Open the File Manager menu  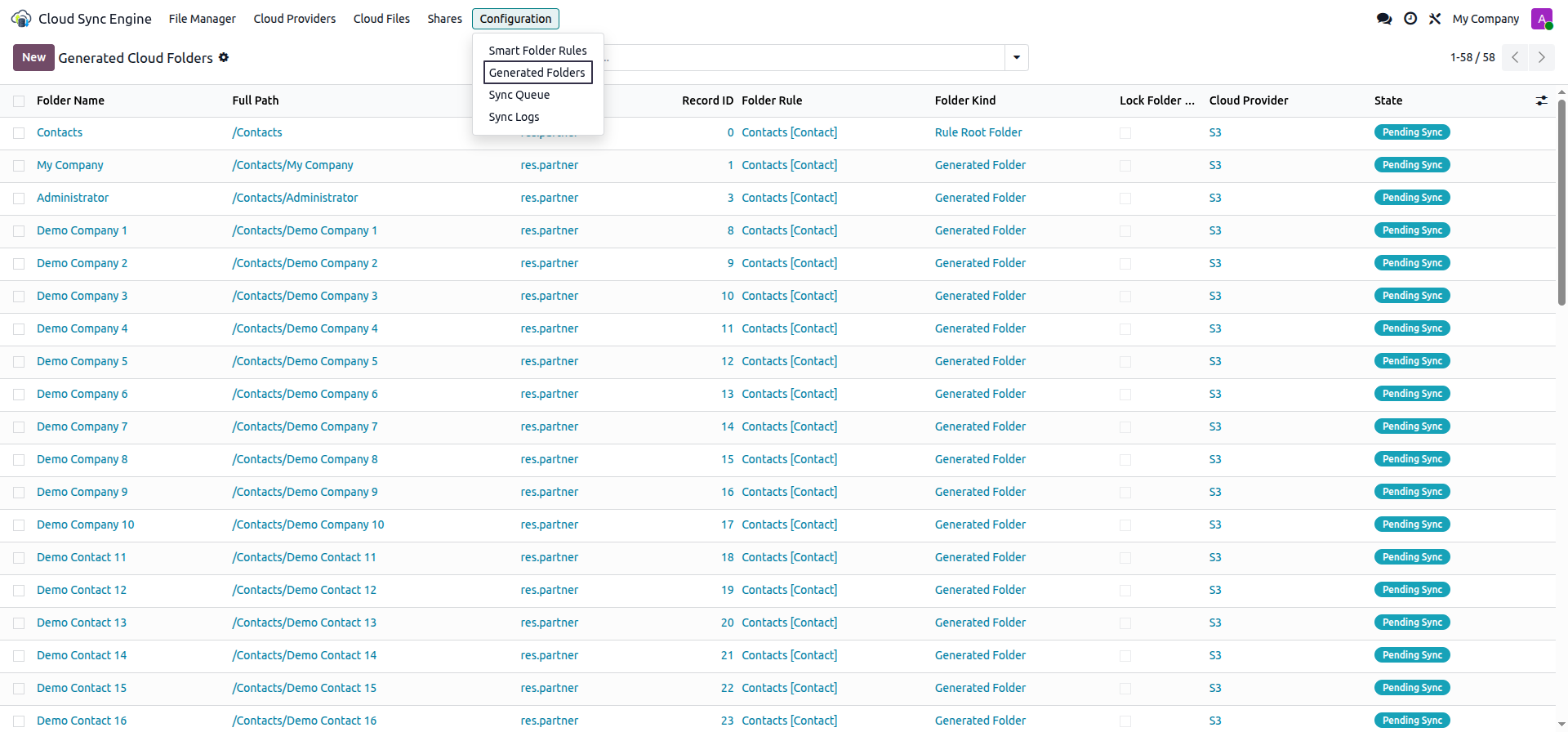pyautogui.click(x=203, y=19)
